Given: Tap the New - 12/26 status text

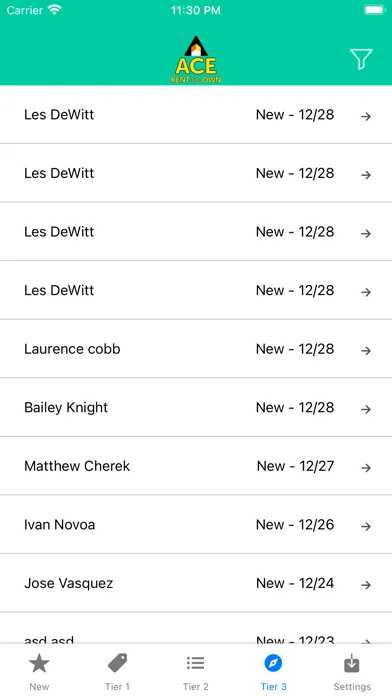Looking at the screenshot, I should point(295,525).
